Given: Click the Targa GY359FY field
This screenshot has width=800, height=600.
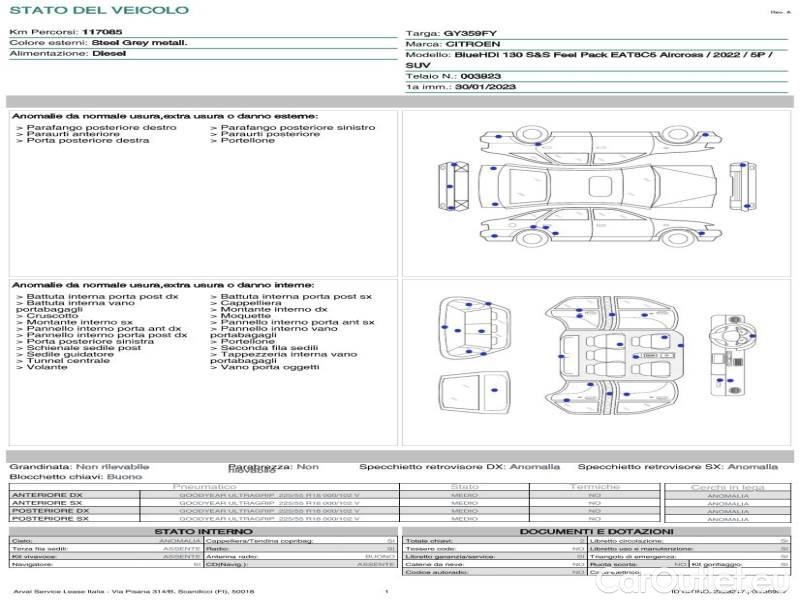Looking at the screenshot, I should click(450, 33).
